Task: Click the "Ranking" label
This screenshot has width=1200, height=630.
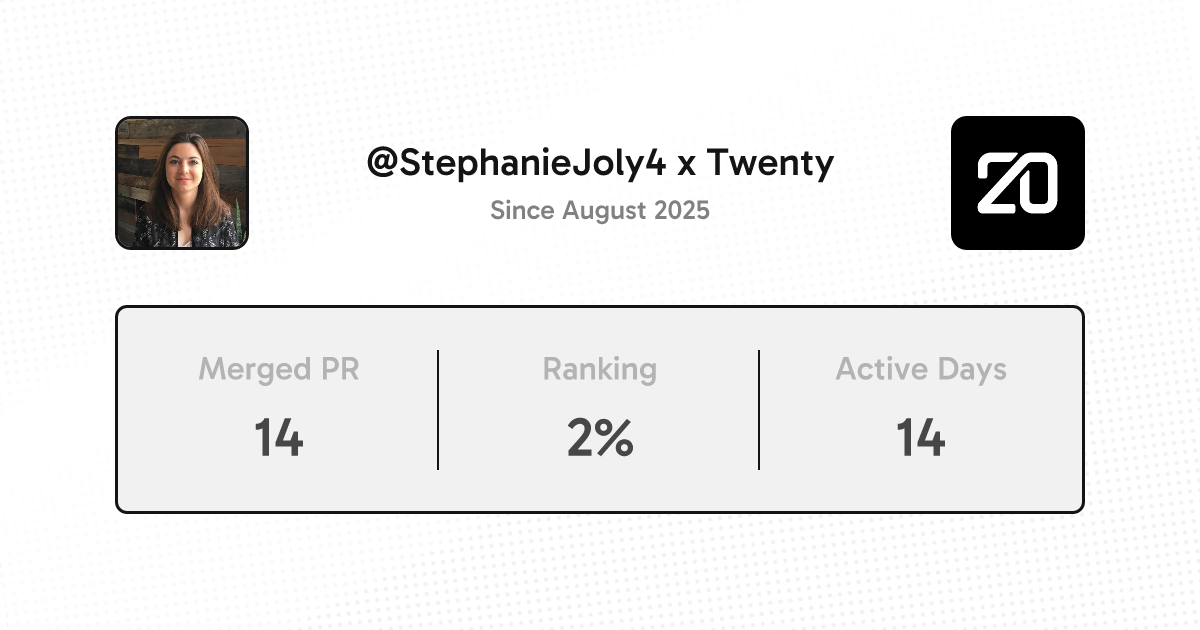Action: click(x=599, y=369)
